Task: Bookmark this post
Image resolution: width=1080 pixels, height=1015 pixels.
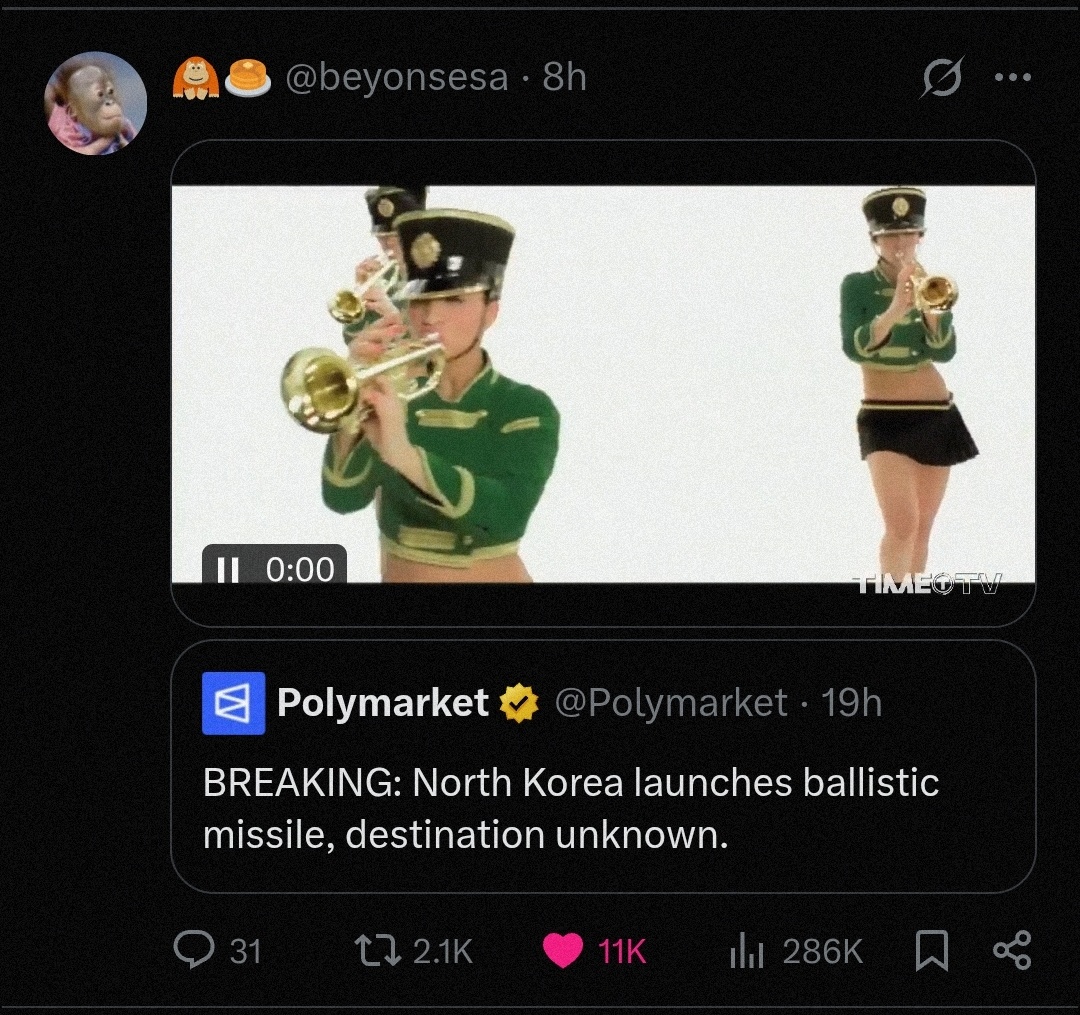Action: (932, 950)
